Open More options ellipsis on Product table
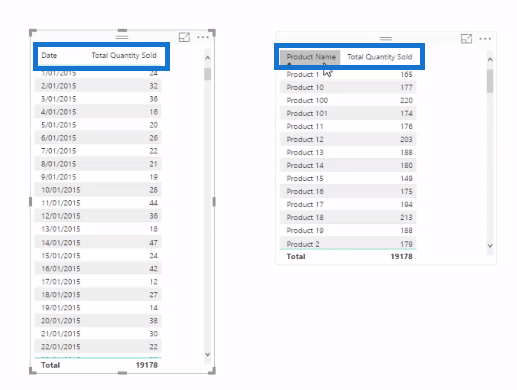The height and width of the screenshot is (390, 517). [x=485, y=39]
